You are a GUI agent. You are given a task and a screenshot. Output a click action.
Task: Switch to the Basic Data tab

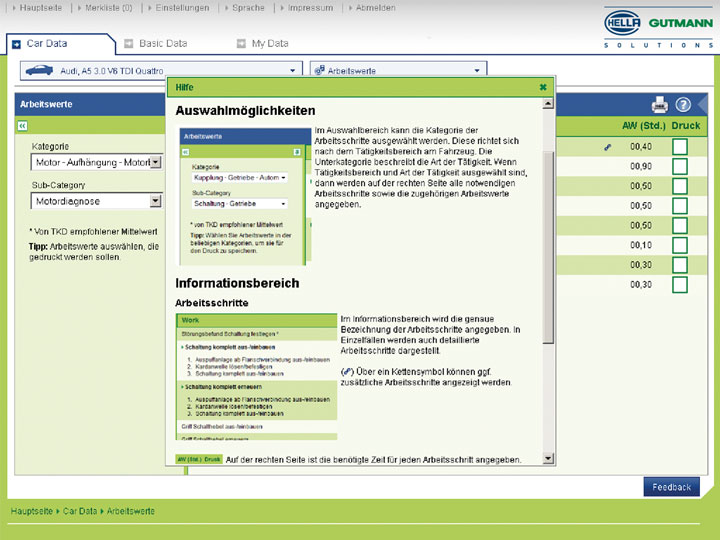tap(162, 44)
